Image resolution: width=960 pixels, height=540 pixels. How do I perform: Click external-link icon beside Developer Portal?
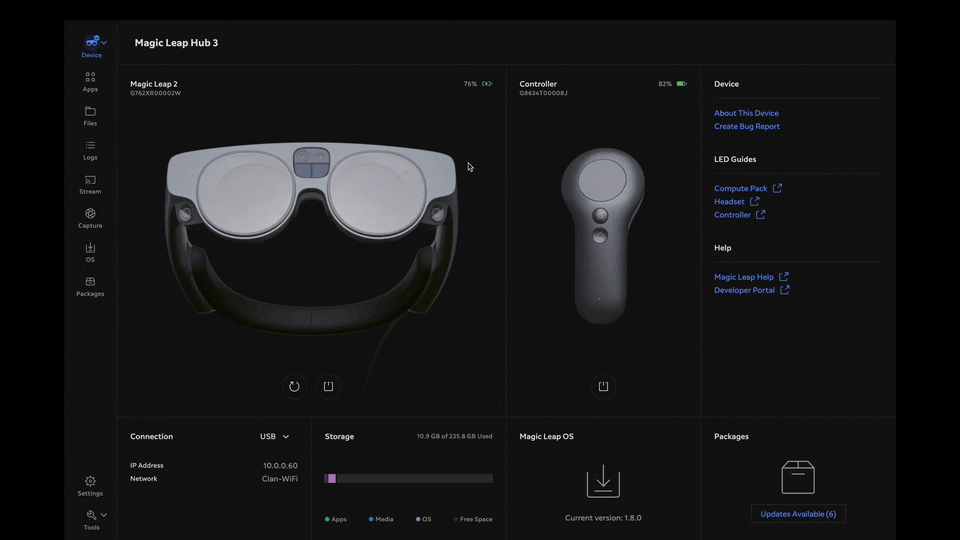click(x=785, y=290)
